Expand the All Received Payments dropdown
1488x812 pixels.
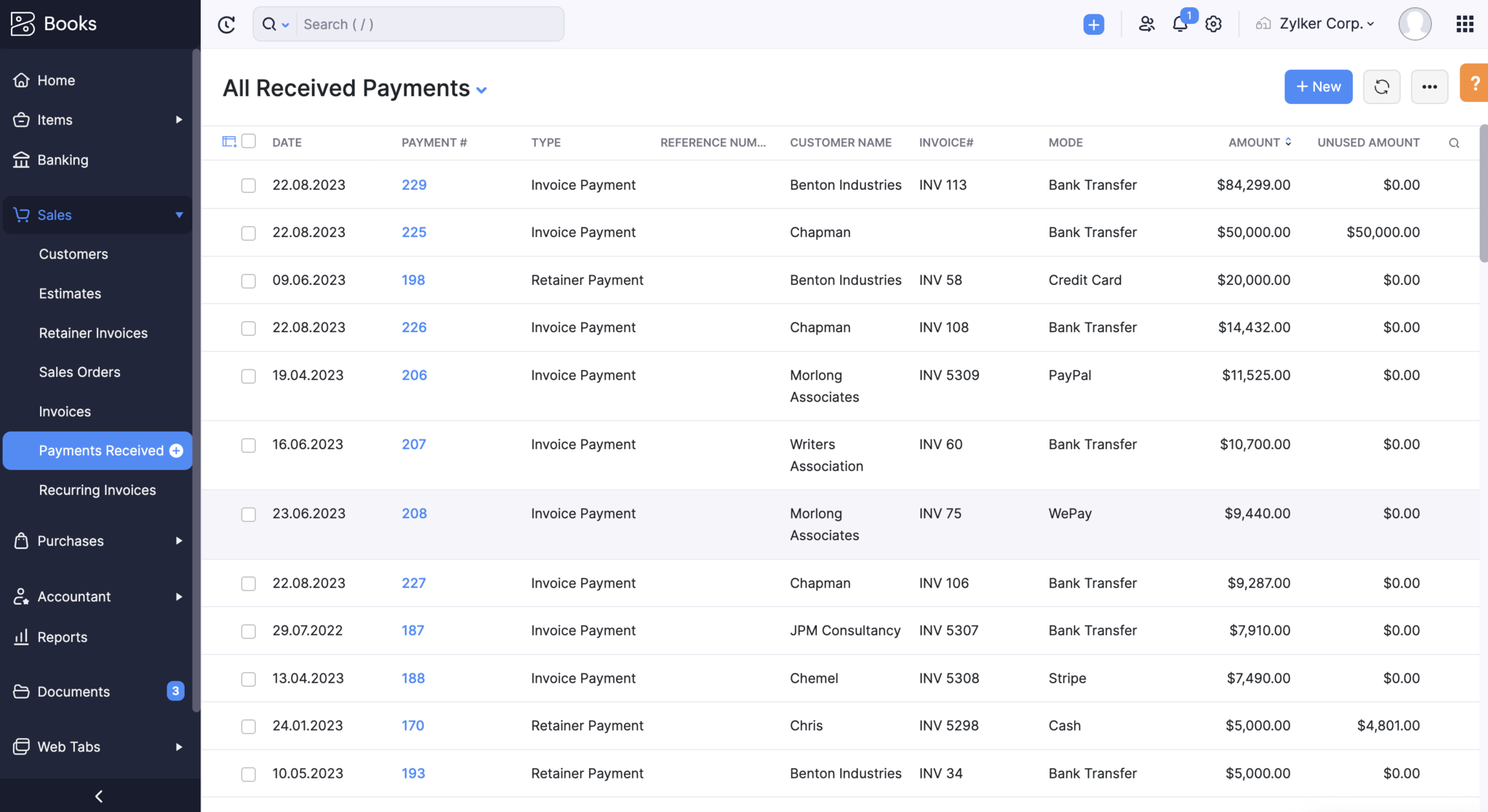tap(483, 88)
